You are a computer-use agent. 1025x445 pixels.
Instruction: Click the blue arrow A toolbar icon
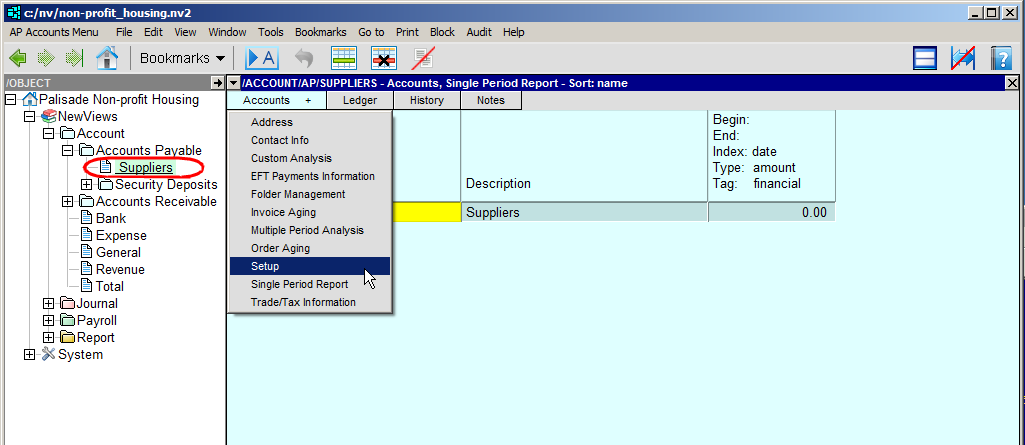pyautogui.click(x=261, y=58)
